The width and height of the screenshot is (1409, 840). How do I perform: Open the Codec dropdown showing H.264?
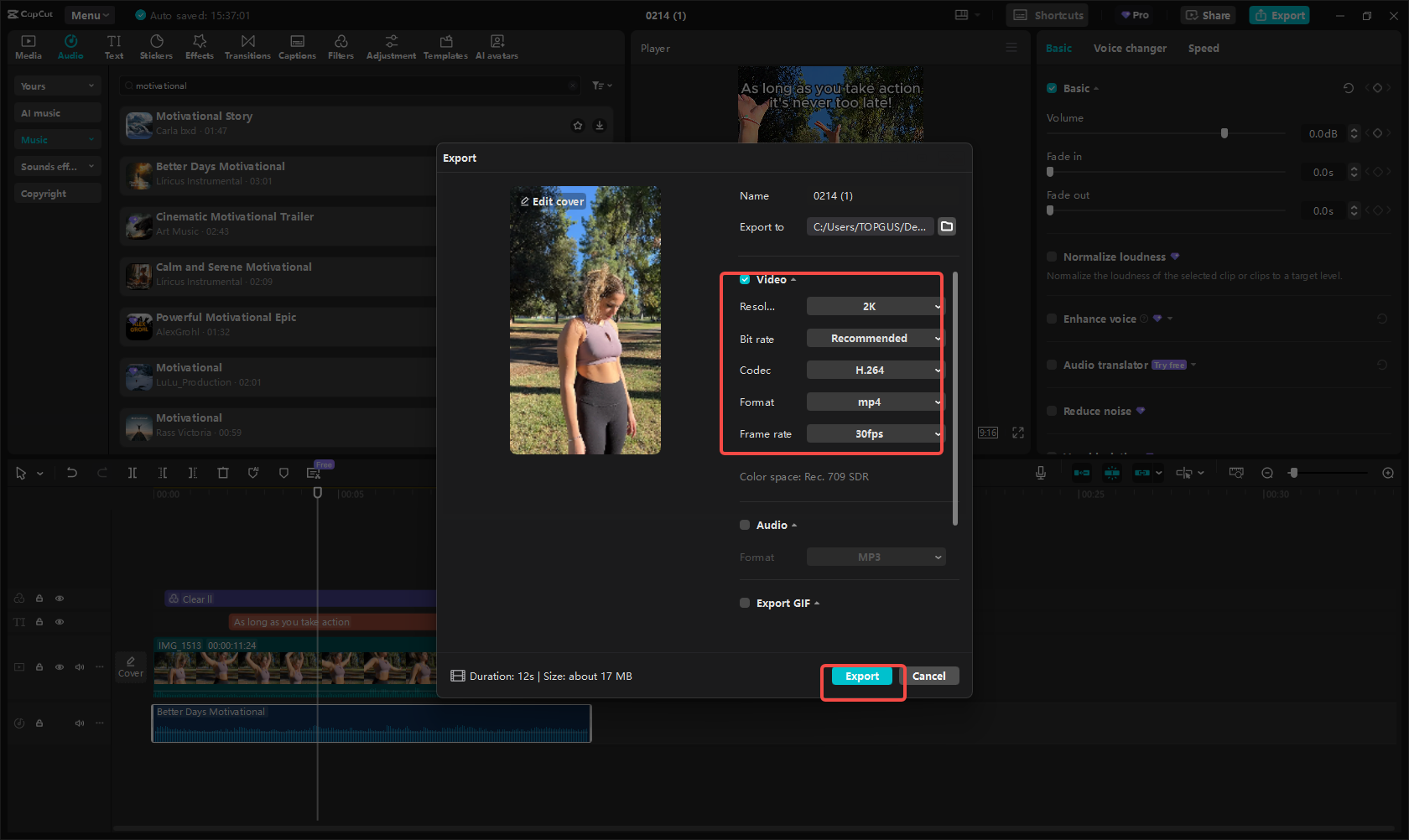click(x=874, y=371)
